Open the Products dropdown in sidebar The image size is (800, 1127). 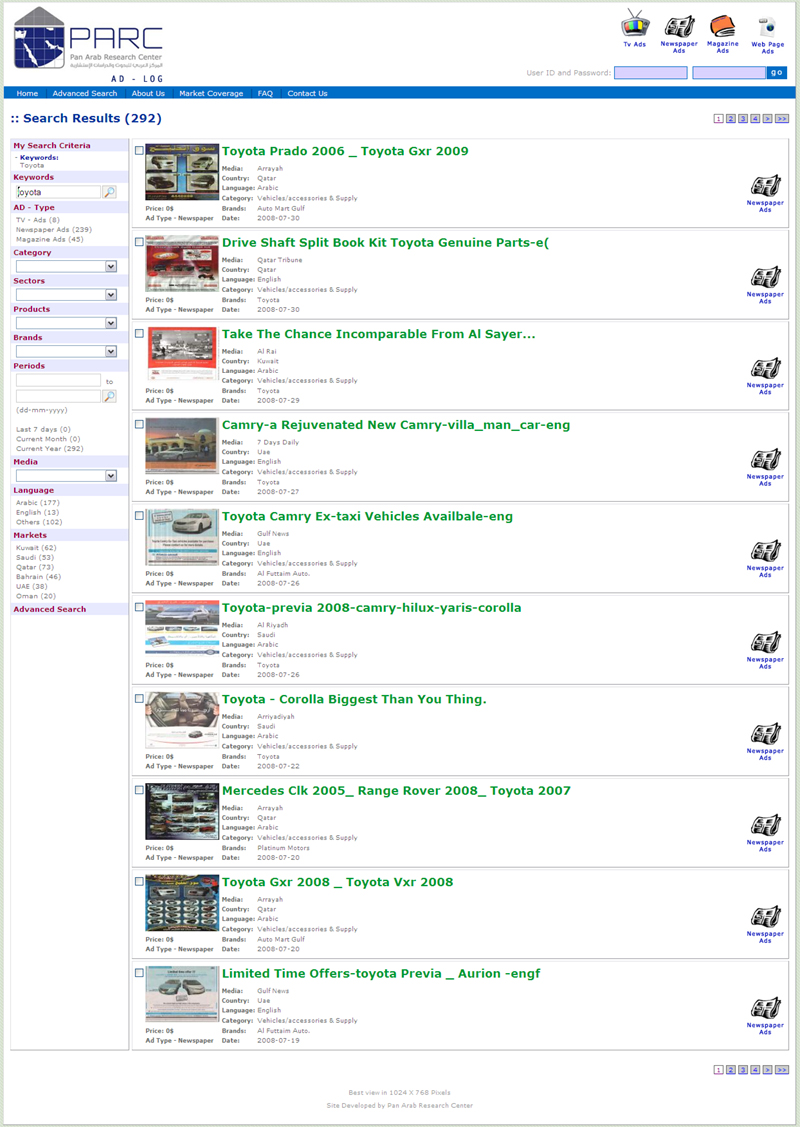(66, 323)
